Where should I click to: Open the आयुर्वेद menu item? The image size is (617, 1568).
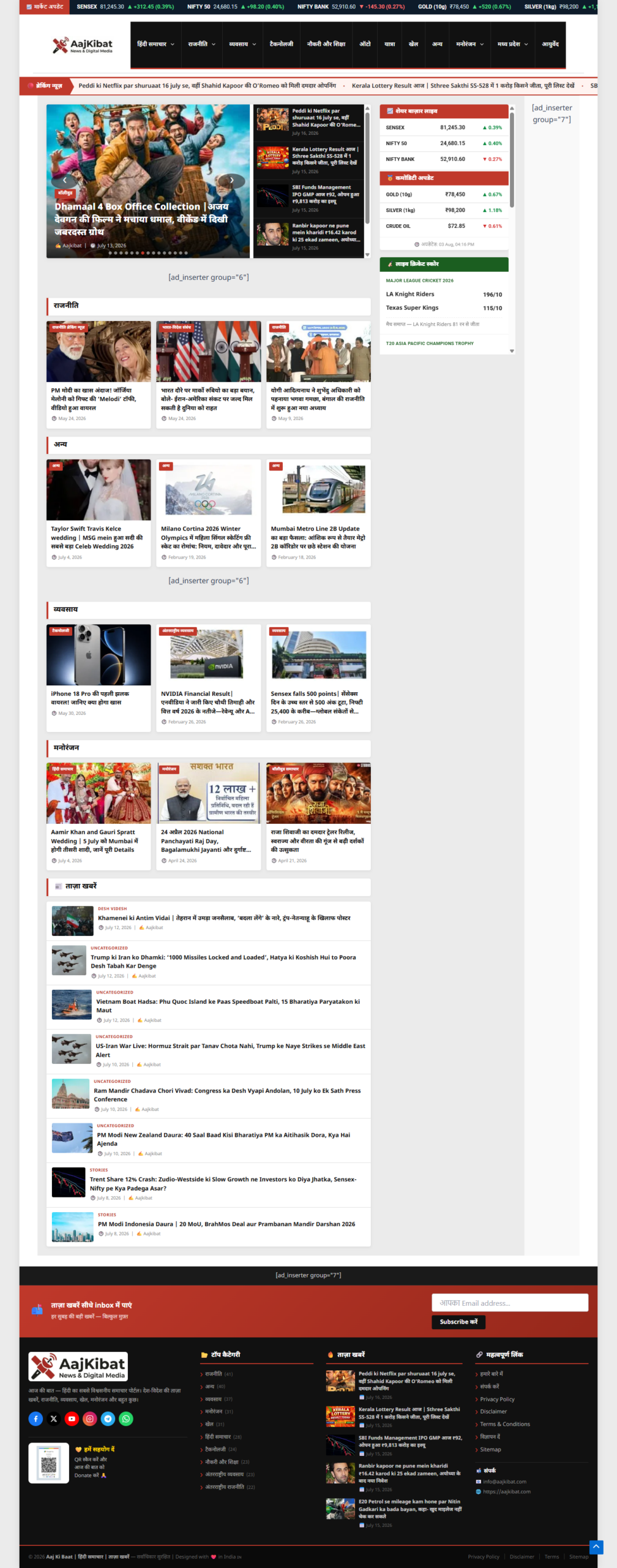(x=550, y=44)
